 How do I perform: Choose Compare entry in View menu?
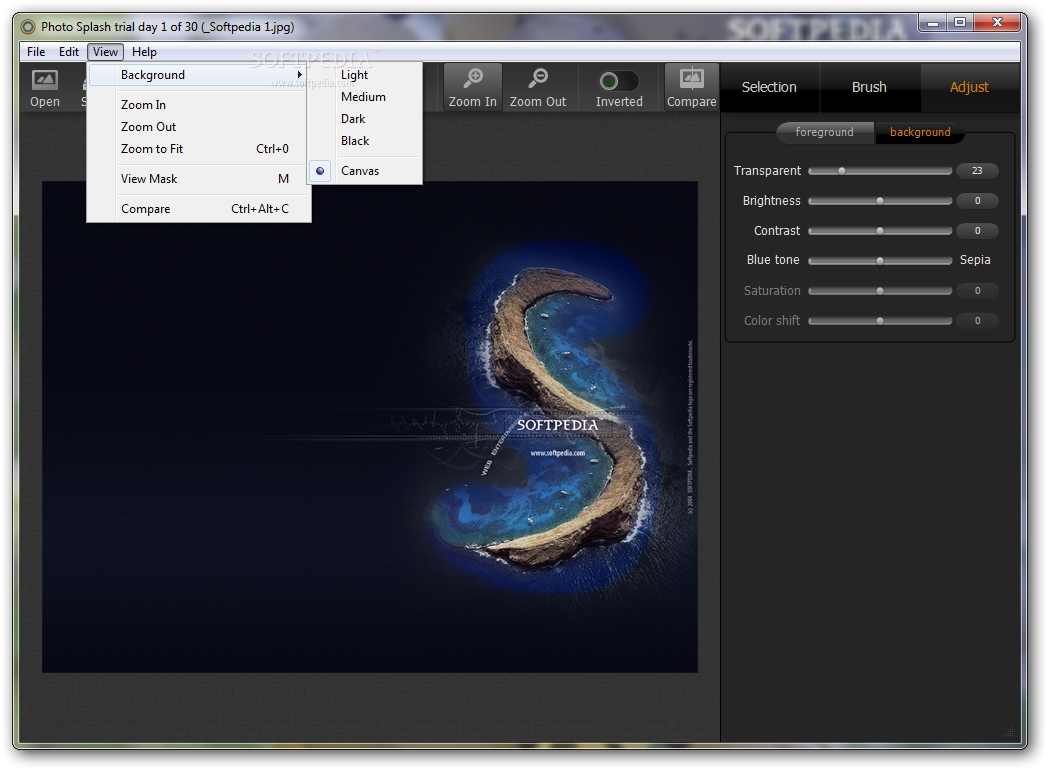(199, 209)
